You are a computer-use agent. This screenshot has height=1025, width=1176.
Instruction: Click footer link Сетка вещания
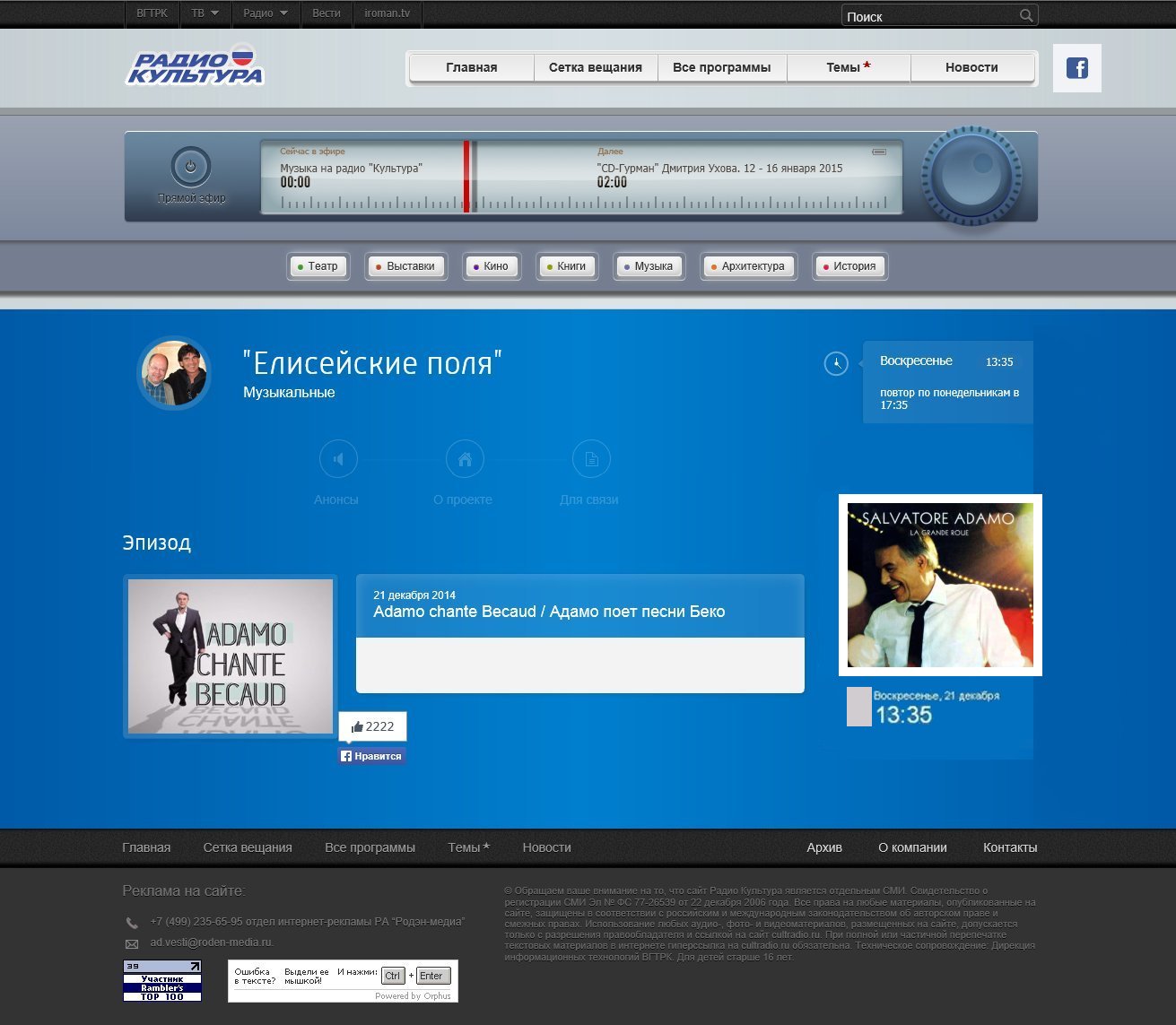coord(248,847)
